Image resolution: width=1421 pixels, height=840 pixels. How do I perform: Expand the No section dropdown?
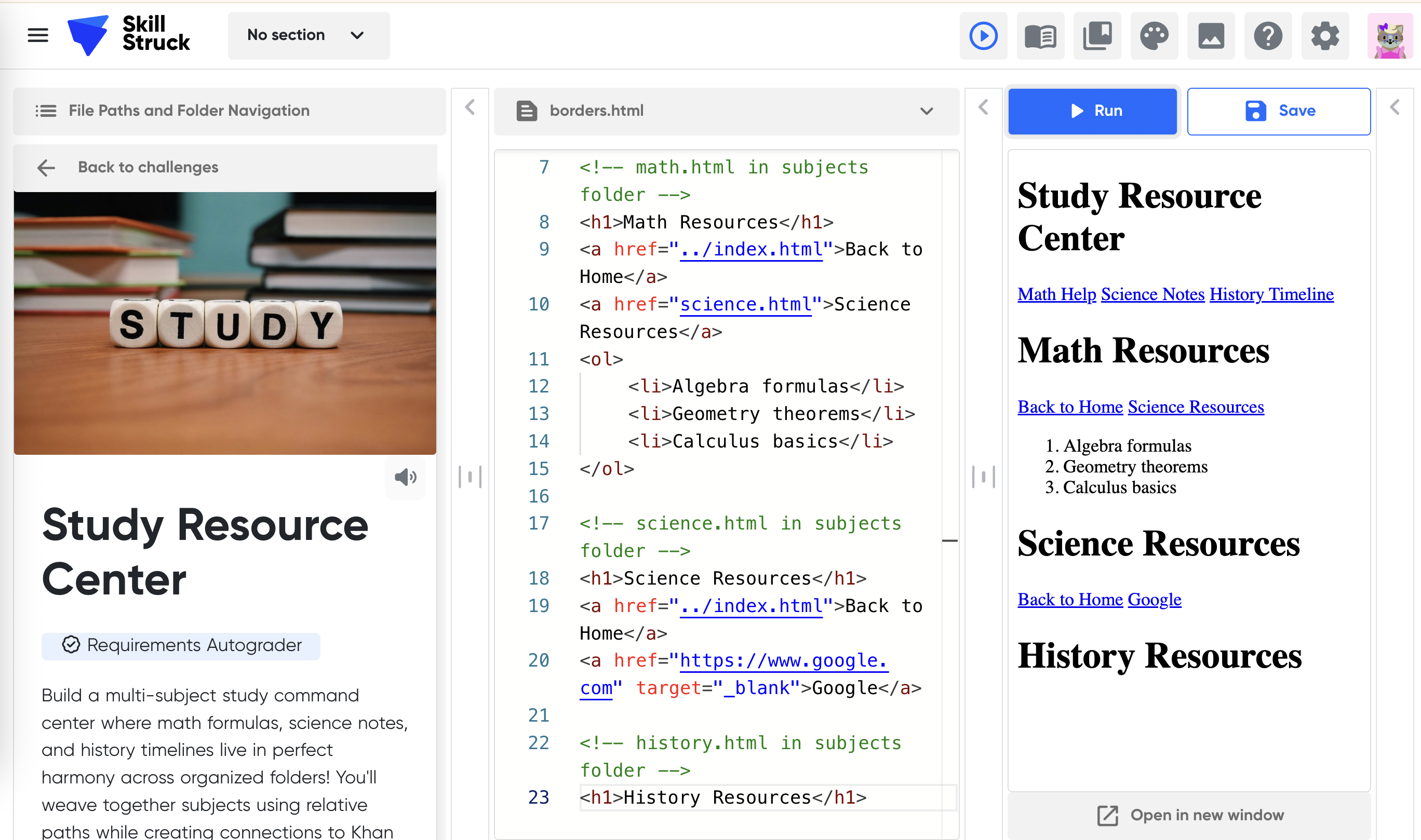click(309, 35)
